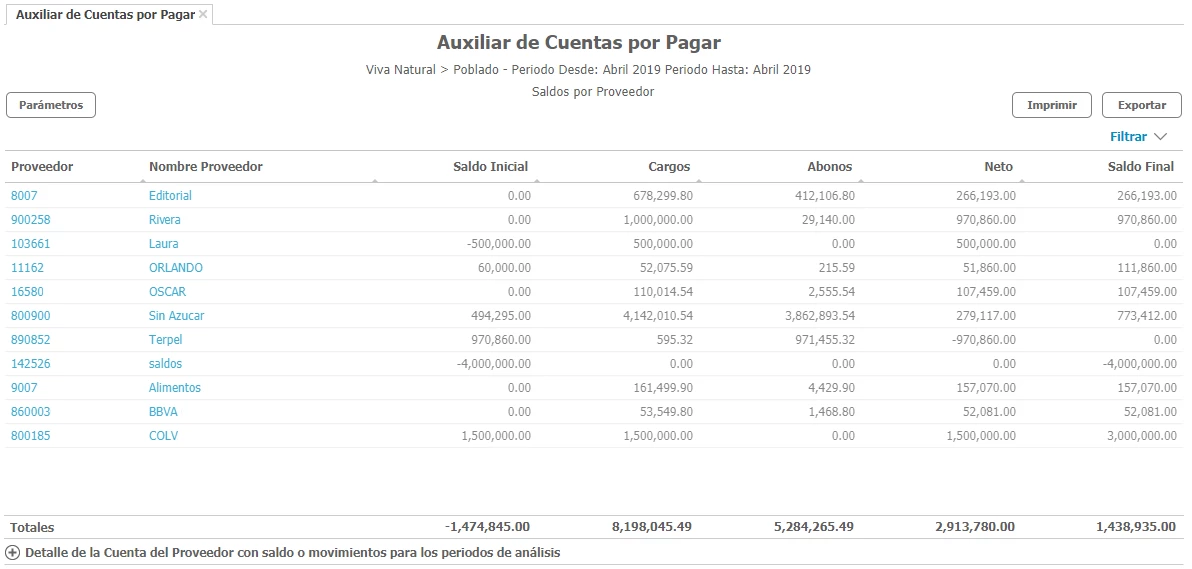Viewport: 1192px width, 569px height.
Task: Select Abonos value 1,468.80
Action: (x=831, y=412)
